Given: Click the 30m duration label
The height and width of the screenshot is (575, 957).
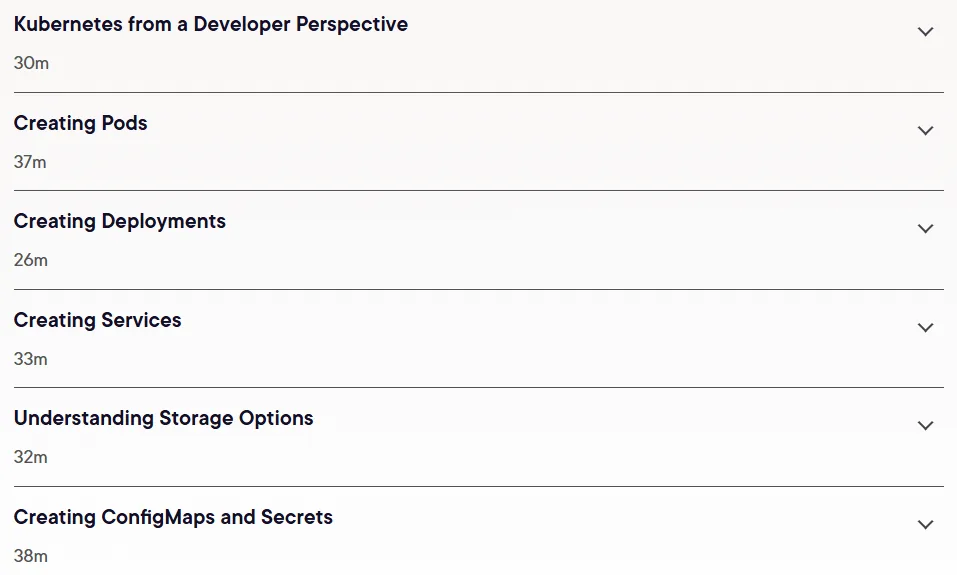Looking at the screenshot, I should pos(31,63).
